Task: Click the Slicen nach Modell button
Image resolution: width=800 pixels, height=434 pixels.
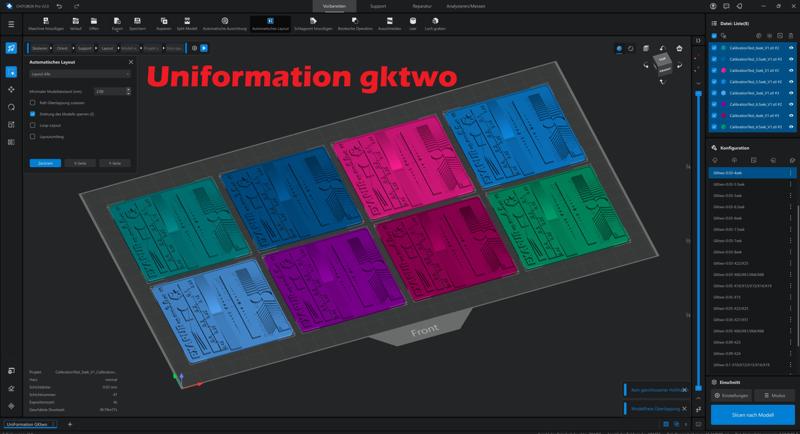Action: pos(752,416)
